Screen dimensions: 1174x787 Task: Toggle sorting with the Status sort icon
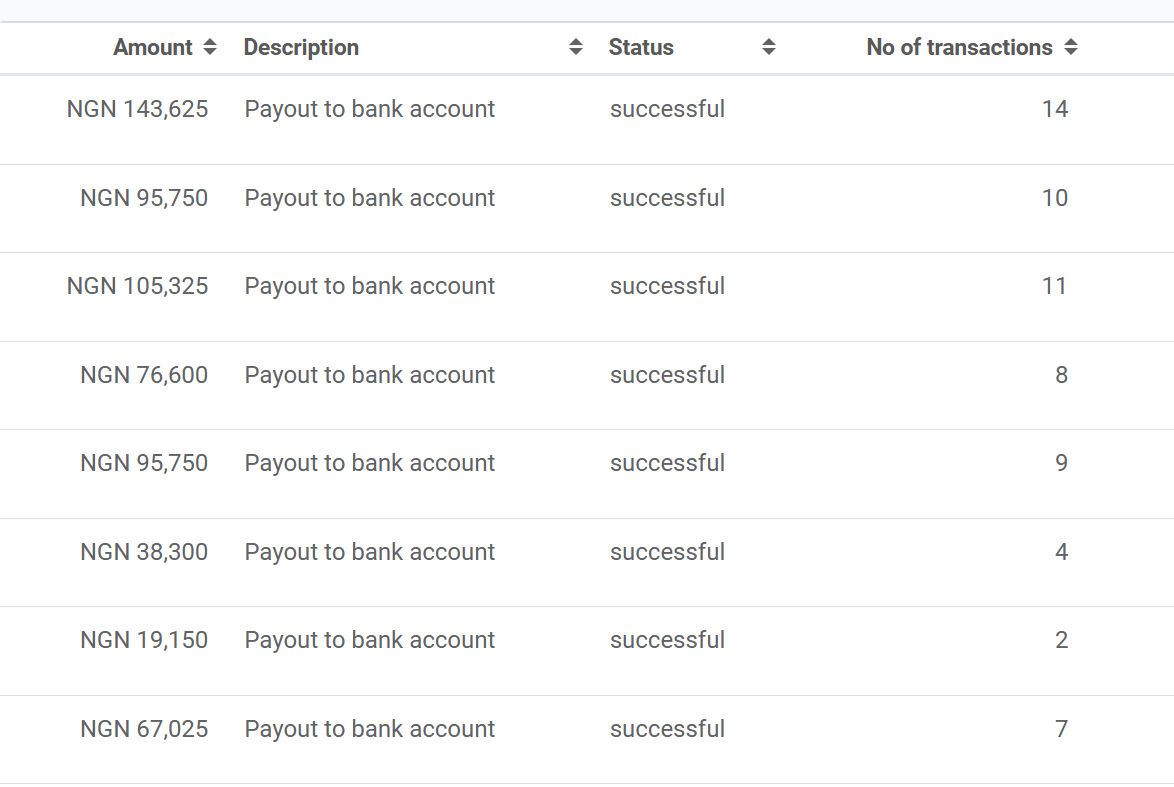pyautogui.click(x=768, y=47)
